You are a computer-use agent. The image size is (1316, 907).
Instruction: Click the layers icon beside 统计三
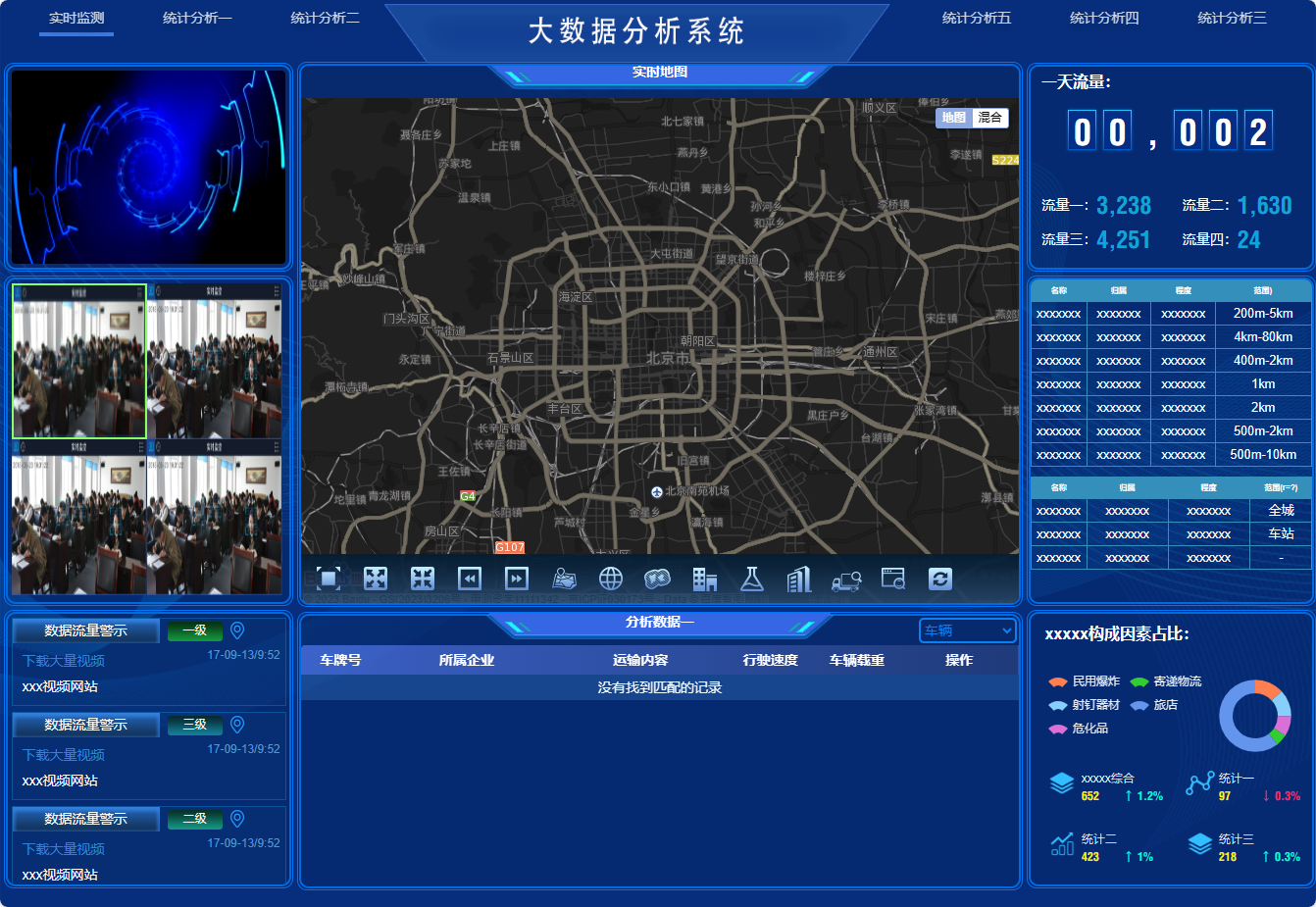(1200, 844)
